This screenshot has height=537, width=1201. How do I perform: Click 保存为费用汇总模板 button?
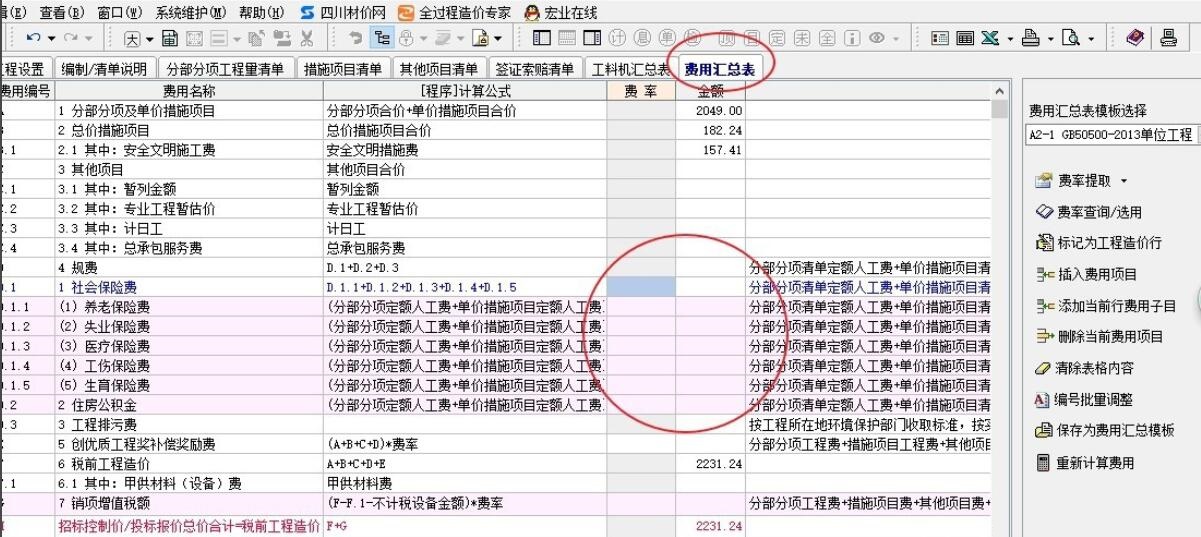[1103, 430]
